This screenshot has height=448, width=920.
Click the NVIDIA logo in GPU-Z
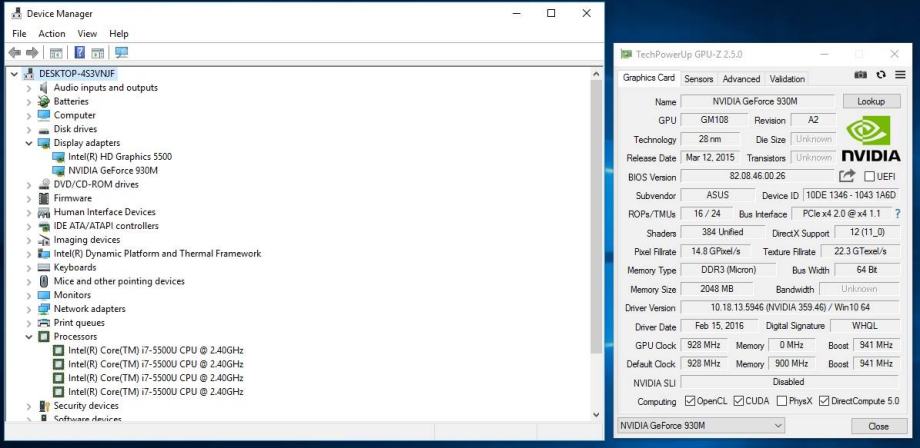coord(871,138)
